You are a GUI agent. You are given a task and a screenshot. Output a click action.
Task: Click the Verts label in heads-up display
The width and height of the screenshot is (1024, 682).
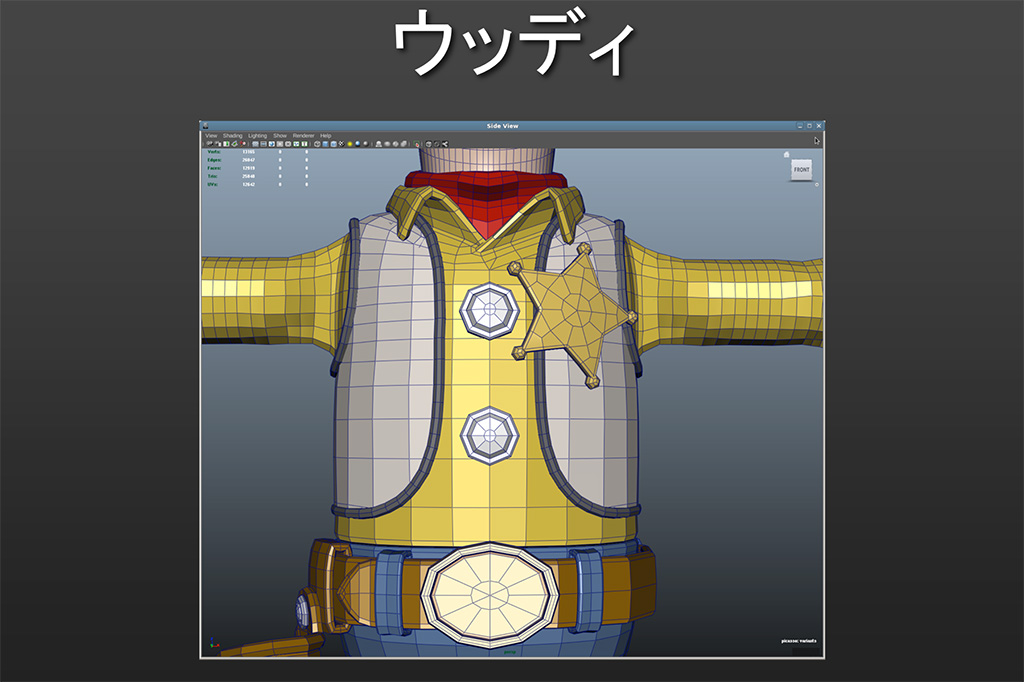[x=214, y=152]
